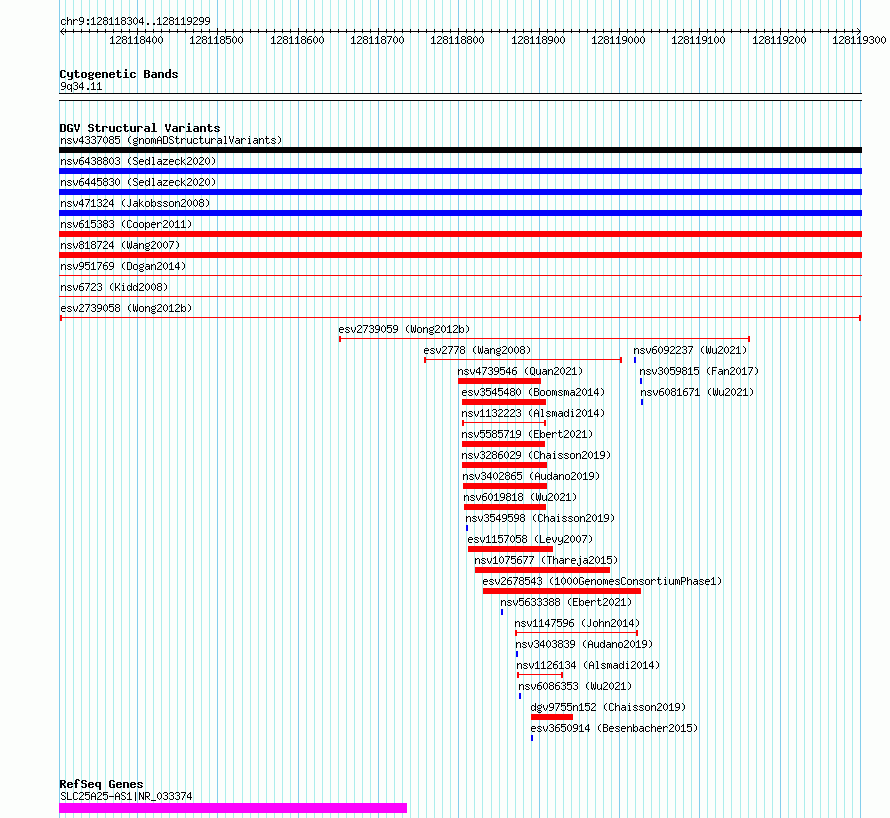Click the red bar under nsv1075677
890x818 pixels.
(543, 570)
